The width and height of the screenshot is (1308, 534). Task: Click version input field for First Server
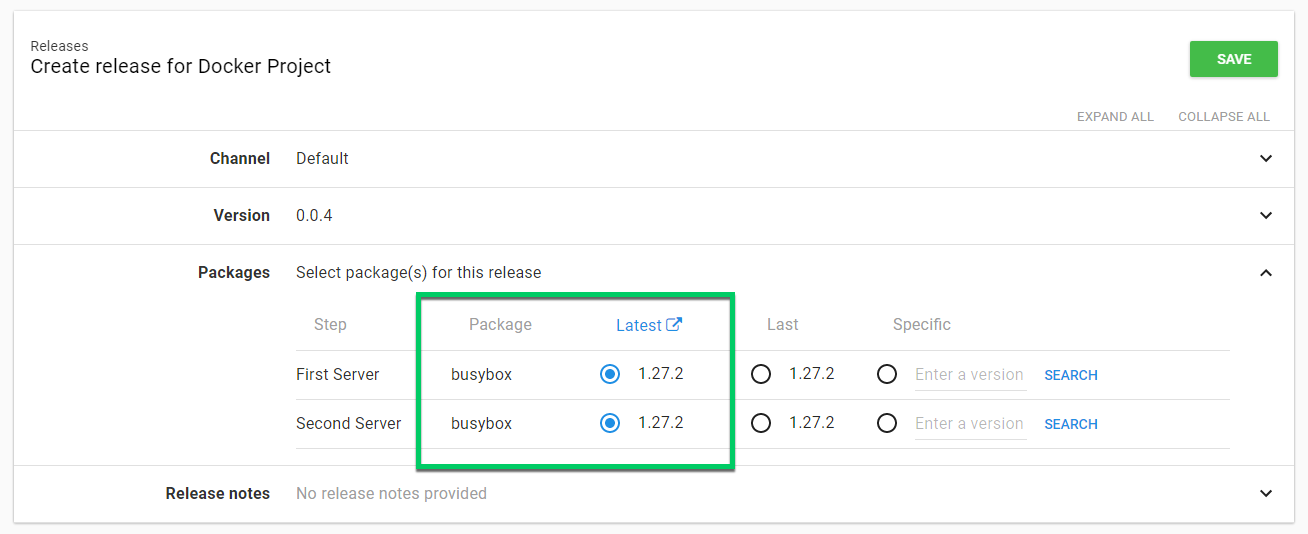coord(969,375)
